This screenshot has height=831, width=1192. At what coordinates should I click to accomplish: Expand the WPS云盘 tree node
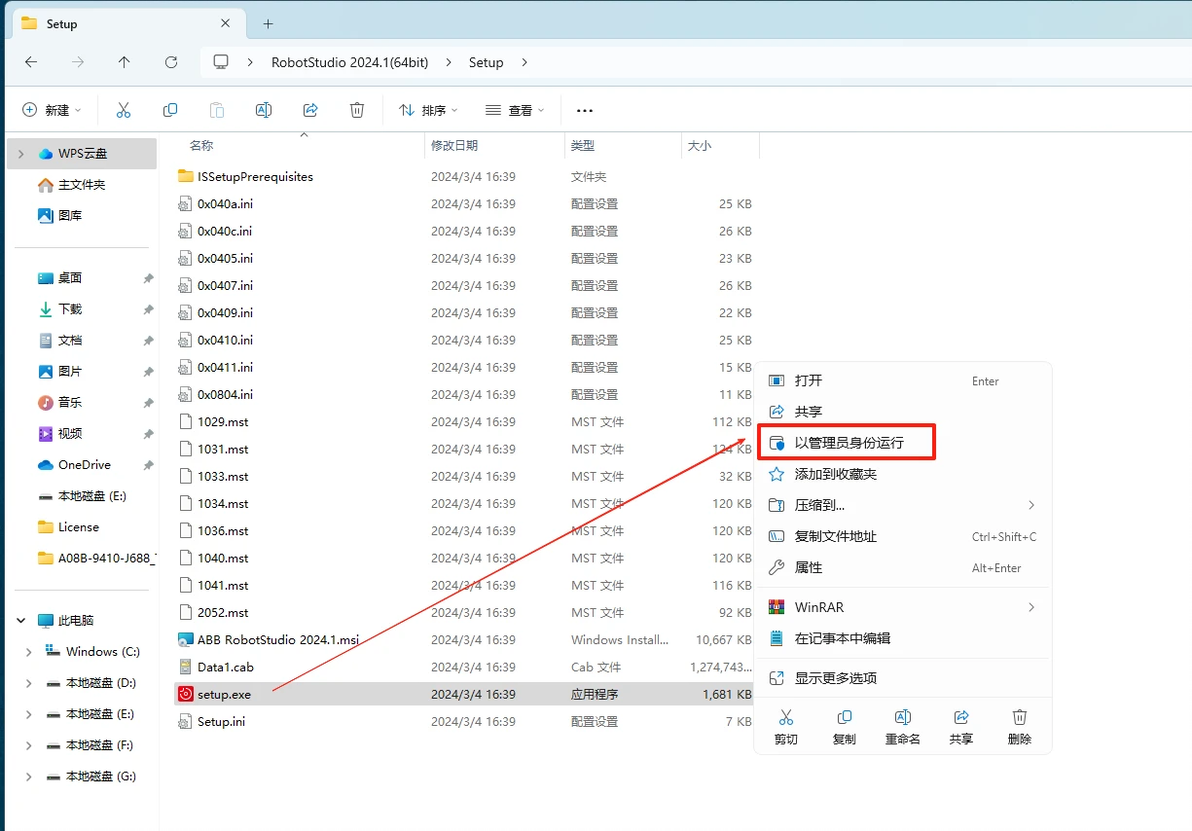21,154
